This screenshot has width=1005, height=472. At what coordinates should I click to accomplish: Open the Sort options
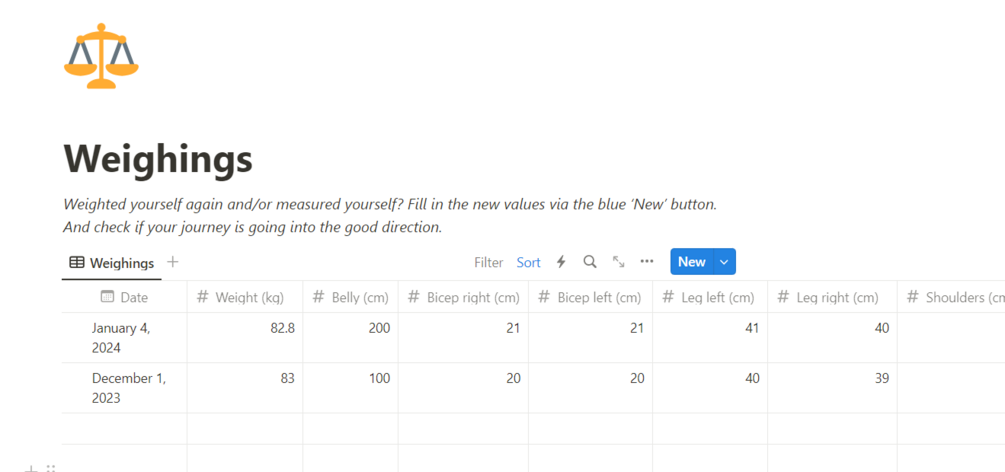528,263
